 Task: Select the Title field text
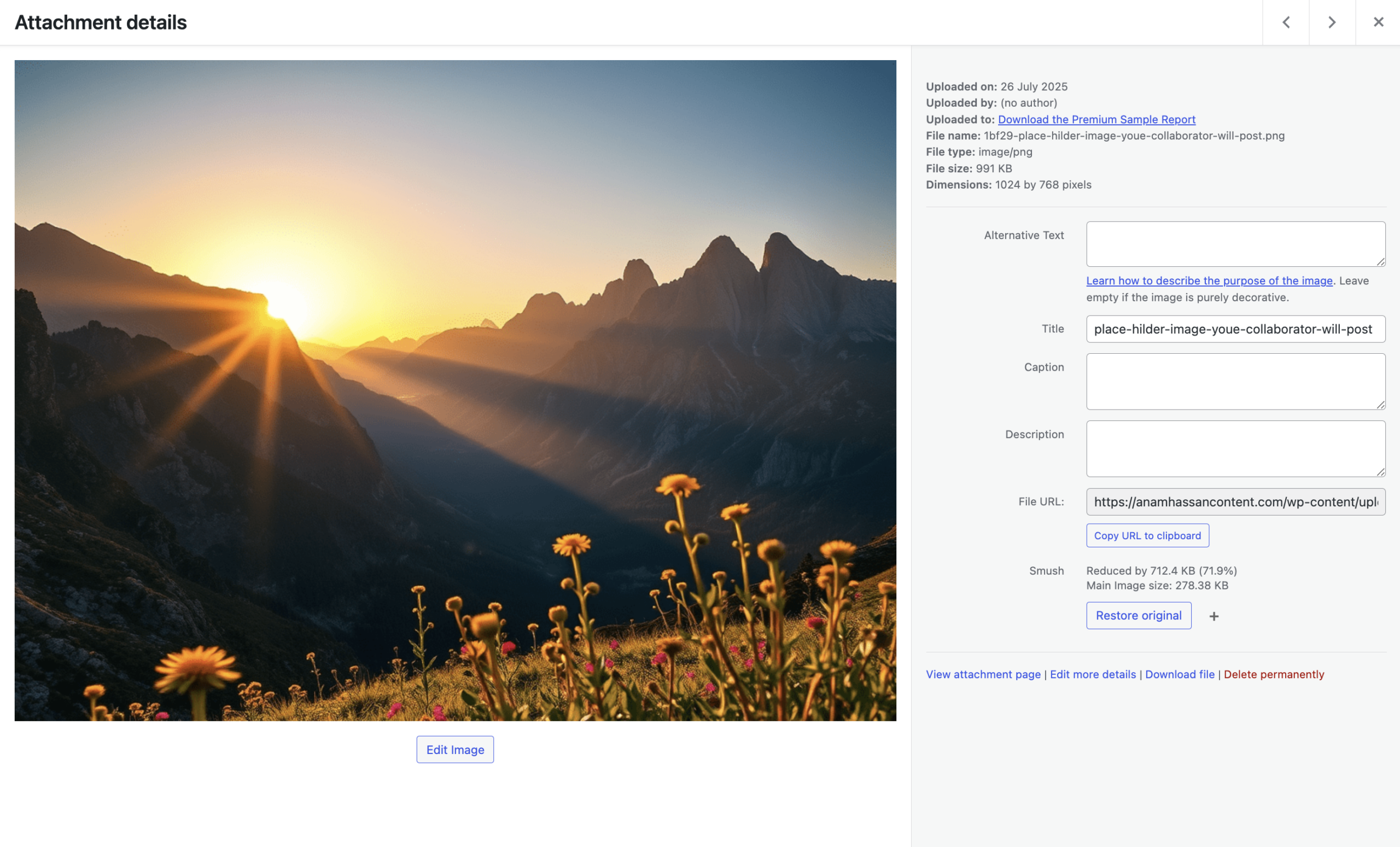1235,329
